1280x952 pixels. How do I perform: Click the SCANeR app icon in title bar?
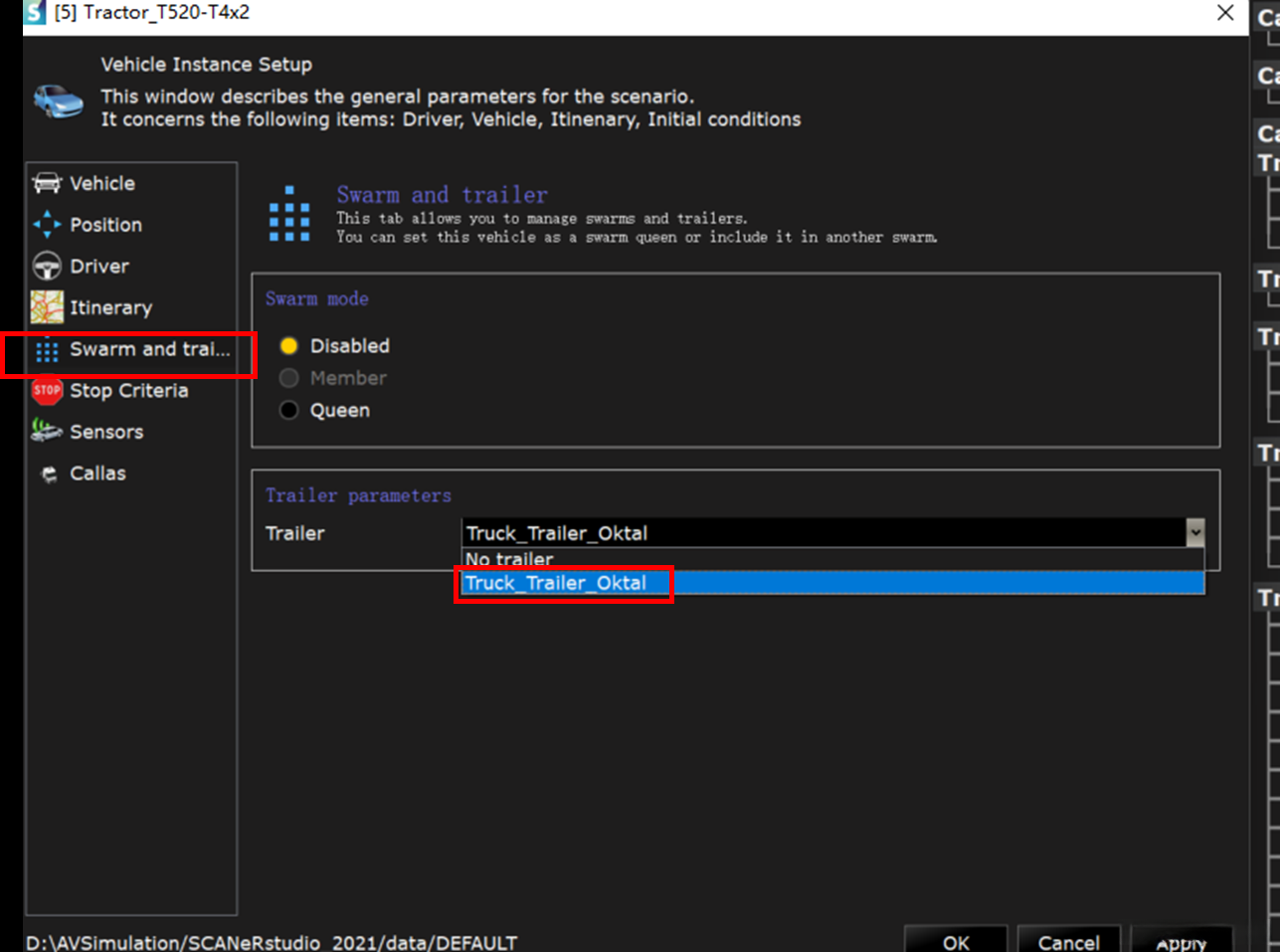click(35, 13)
